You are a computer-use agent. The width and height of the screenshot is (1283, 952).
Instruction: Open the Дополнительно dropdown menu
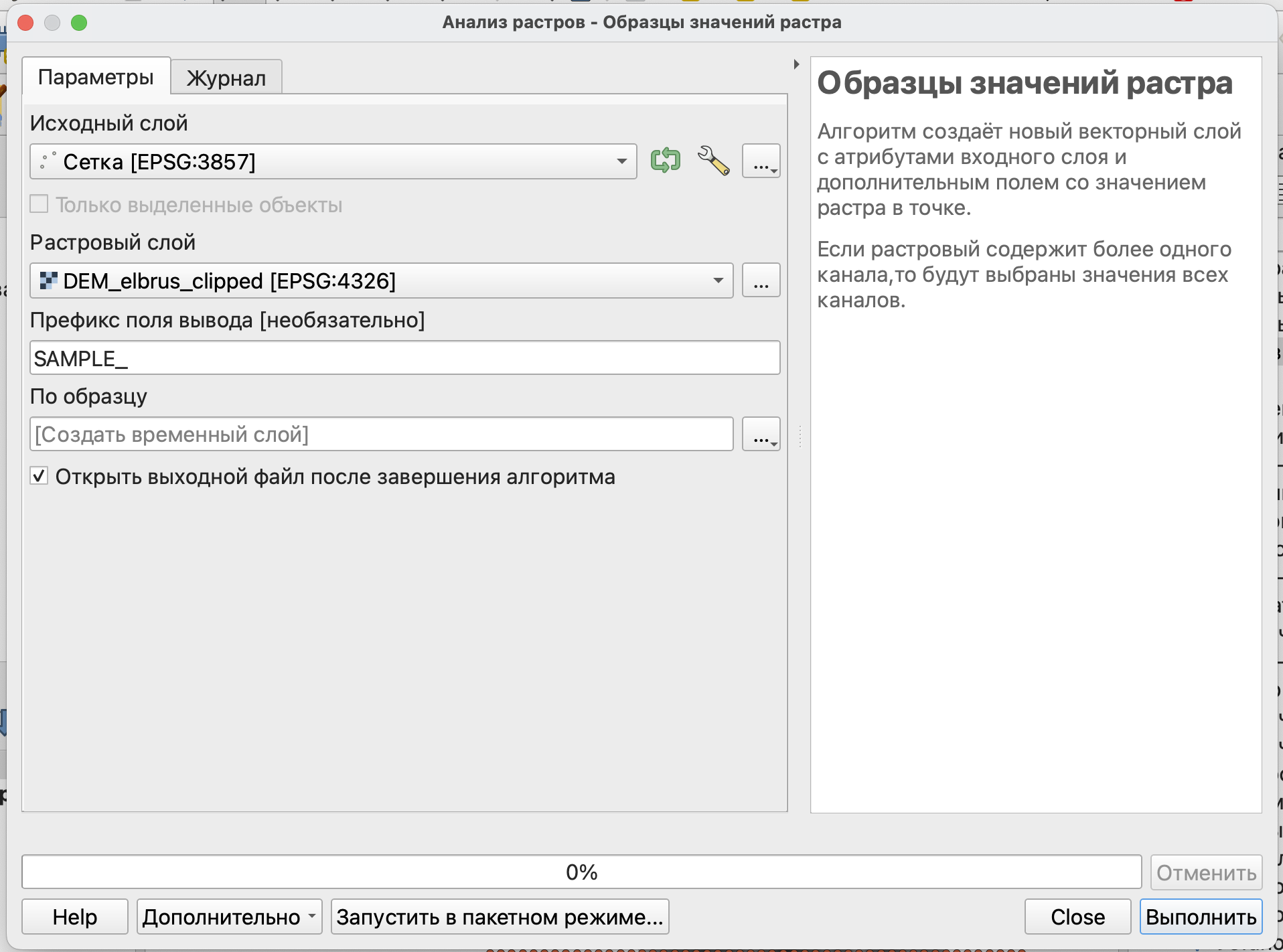(229, 917)
